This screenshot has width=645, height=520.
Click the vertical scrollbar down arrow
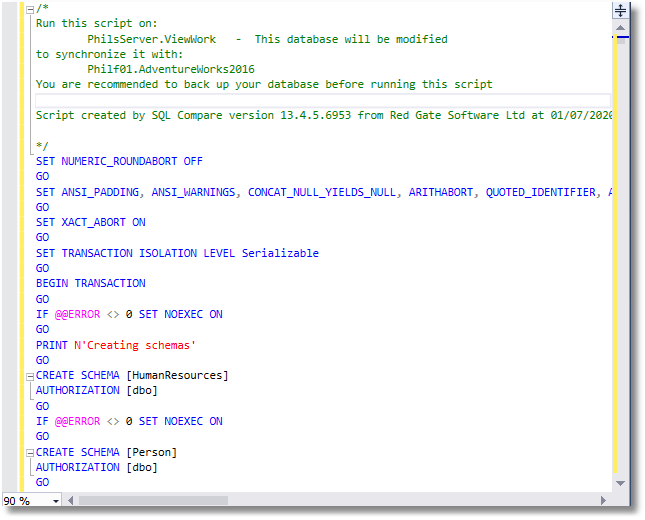click(620, 483)
